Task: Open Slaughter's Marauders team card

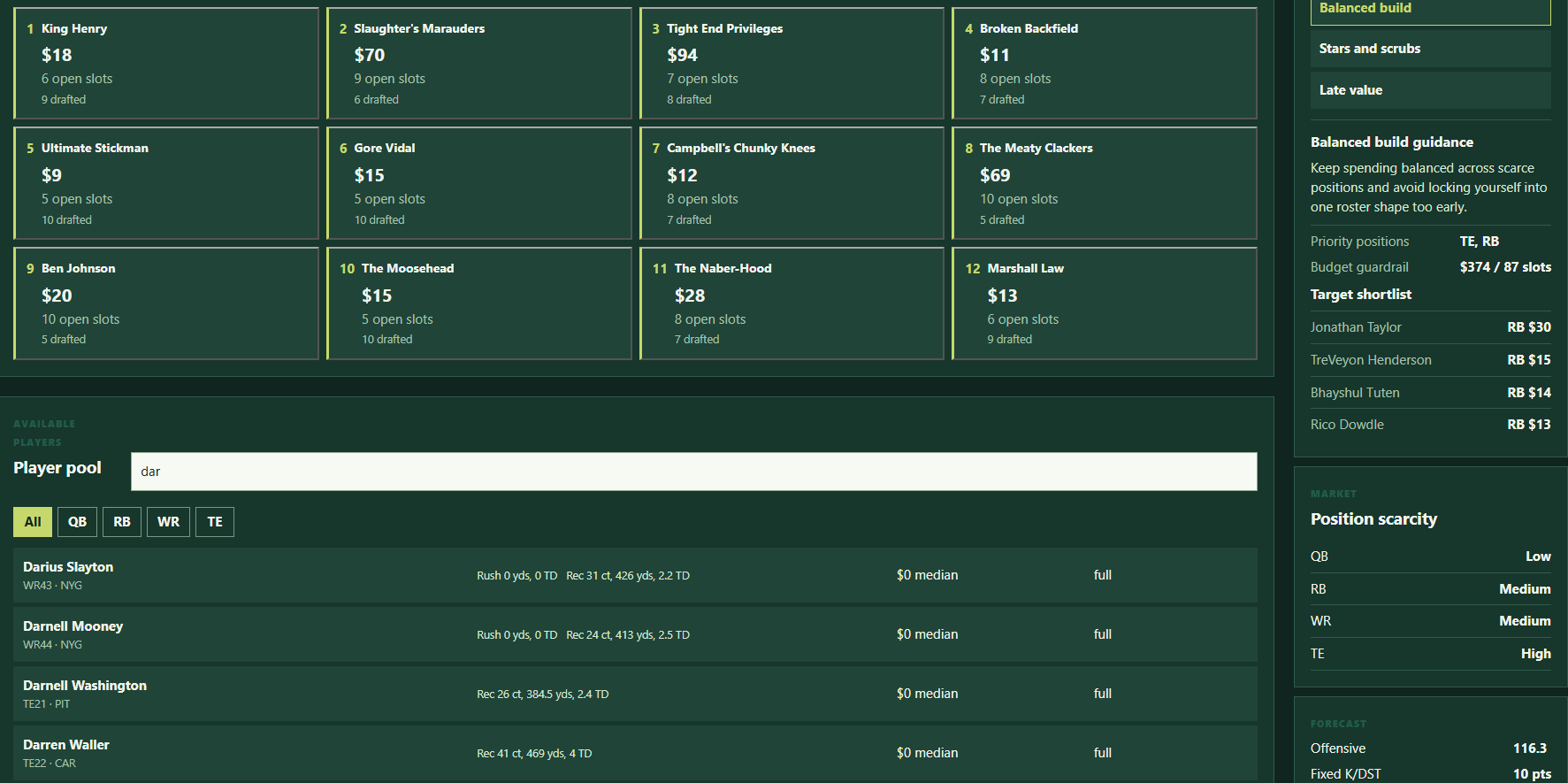Action: pos(479,63)
